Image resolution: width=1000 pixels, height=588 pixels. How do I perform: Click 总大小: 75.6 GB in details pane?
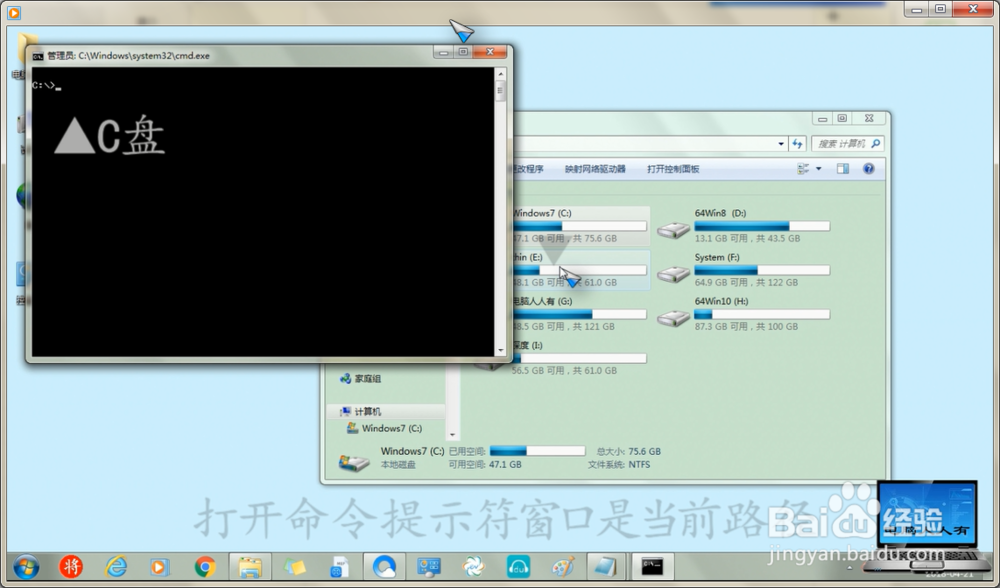tap(628, 451)
